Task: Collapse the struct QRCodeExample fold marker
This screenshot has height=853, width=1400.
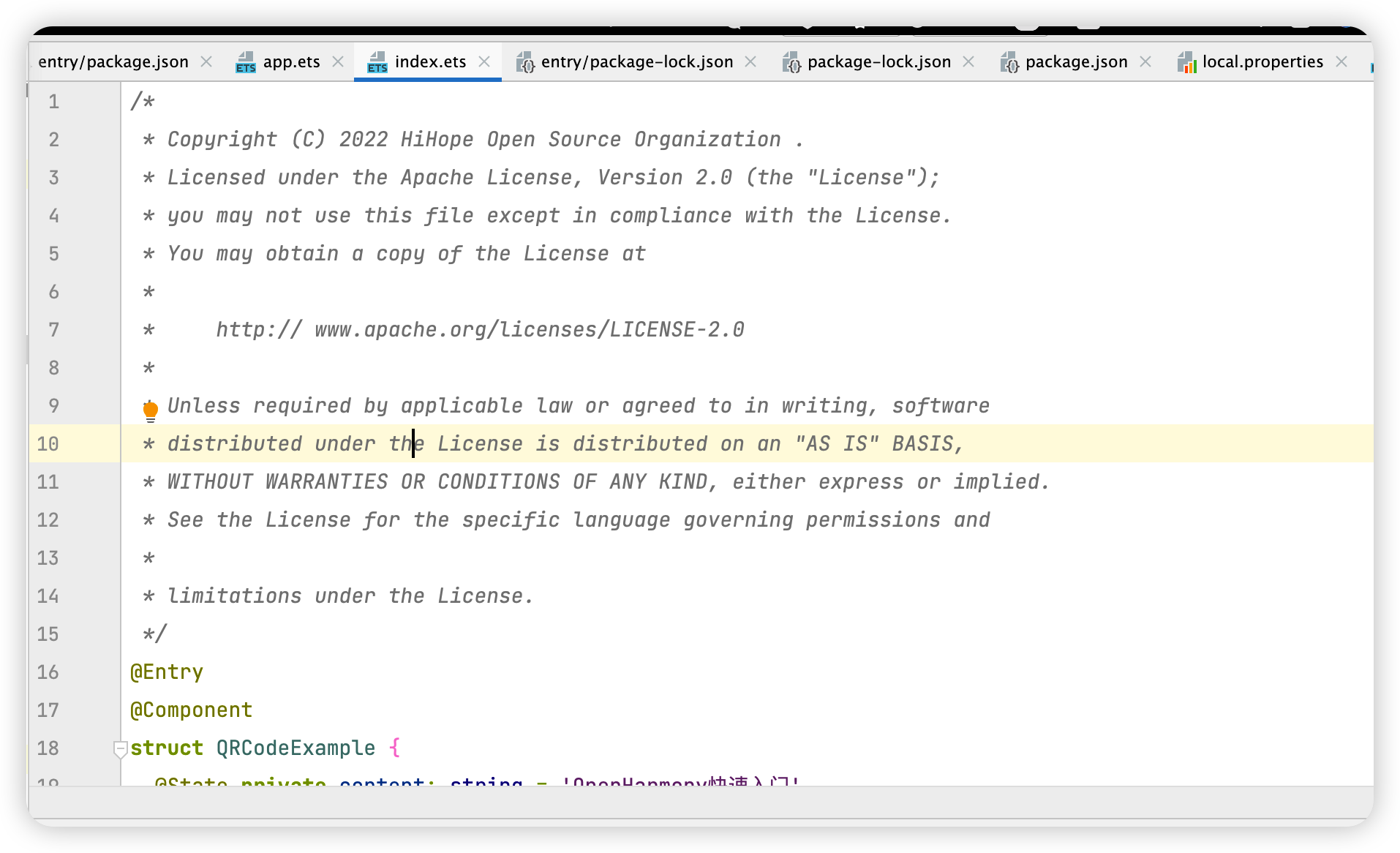Action: coord(121,748)
